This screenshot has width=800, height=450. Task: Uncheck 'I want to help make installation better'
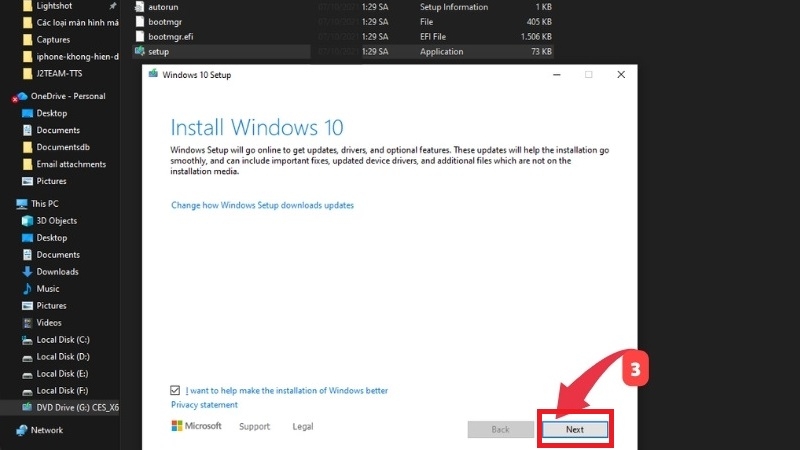(x=176, y=391)
